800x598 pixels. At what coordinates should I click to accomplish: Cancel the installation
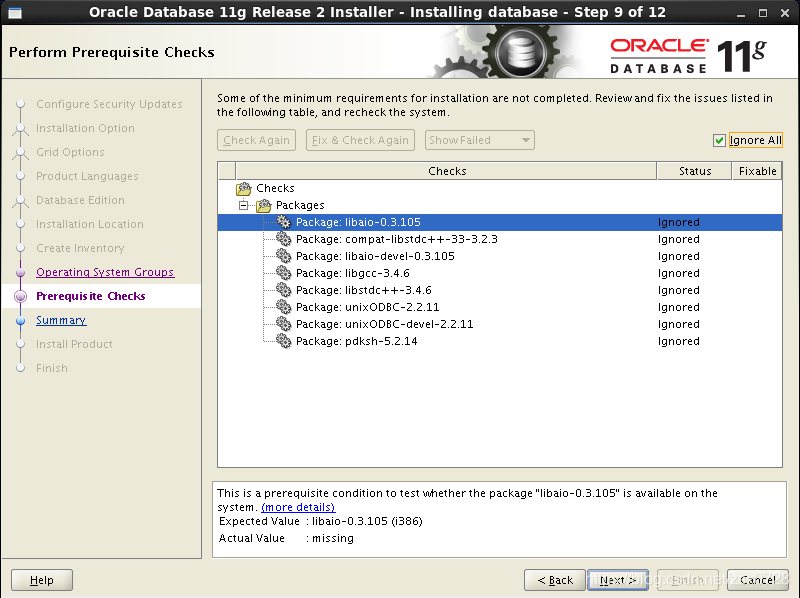[757, 580]
